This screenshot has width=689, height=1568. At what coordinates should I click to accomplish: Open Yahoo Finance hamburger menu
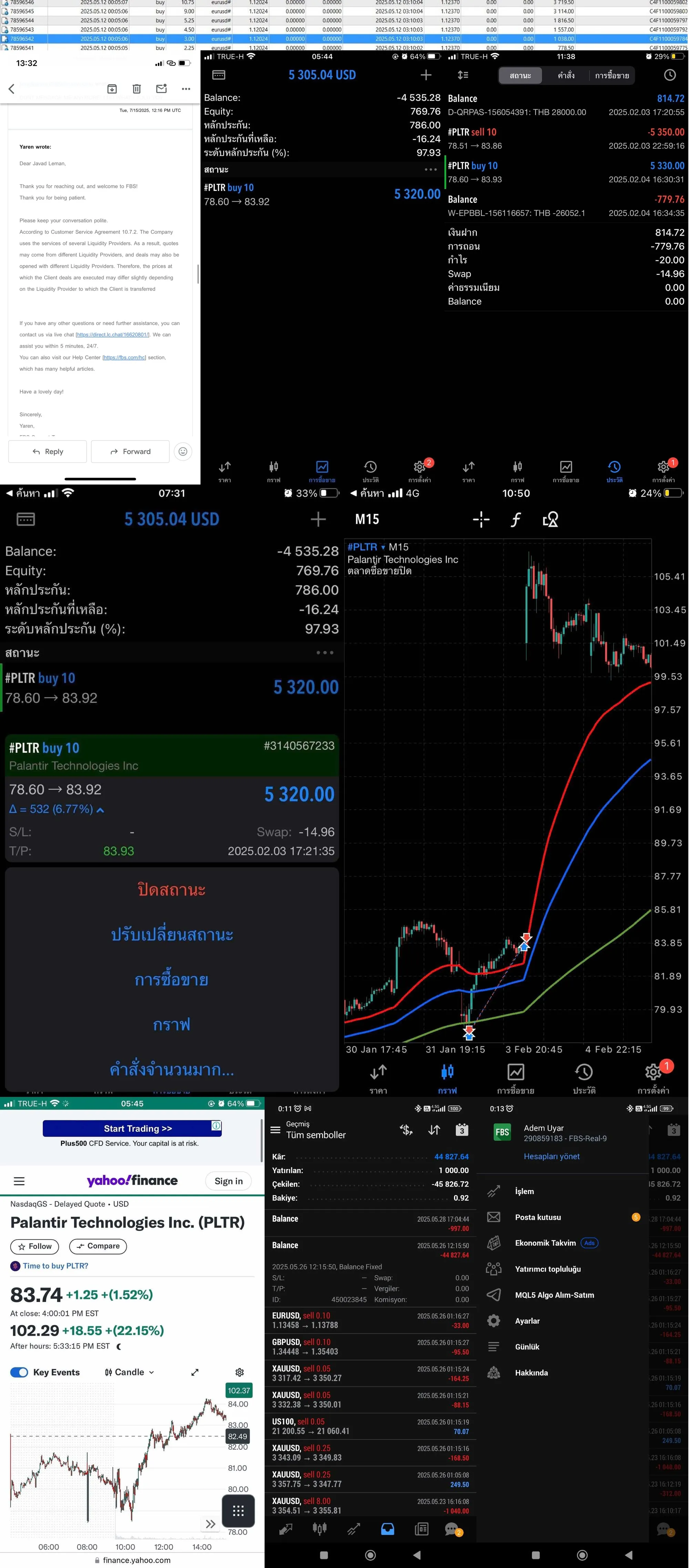click(20, 1181)
